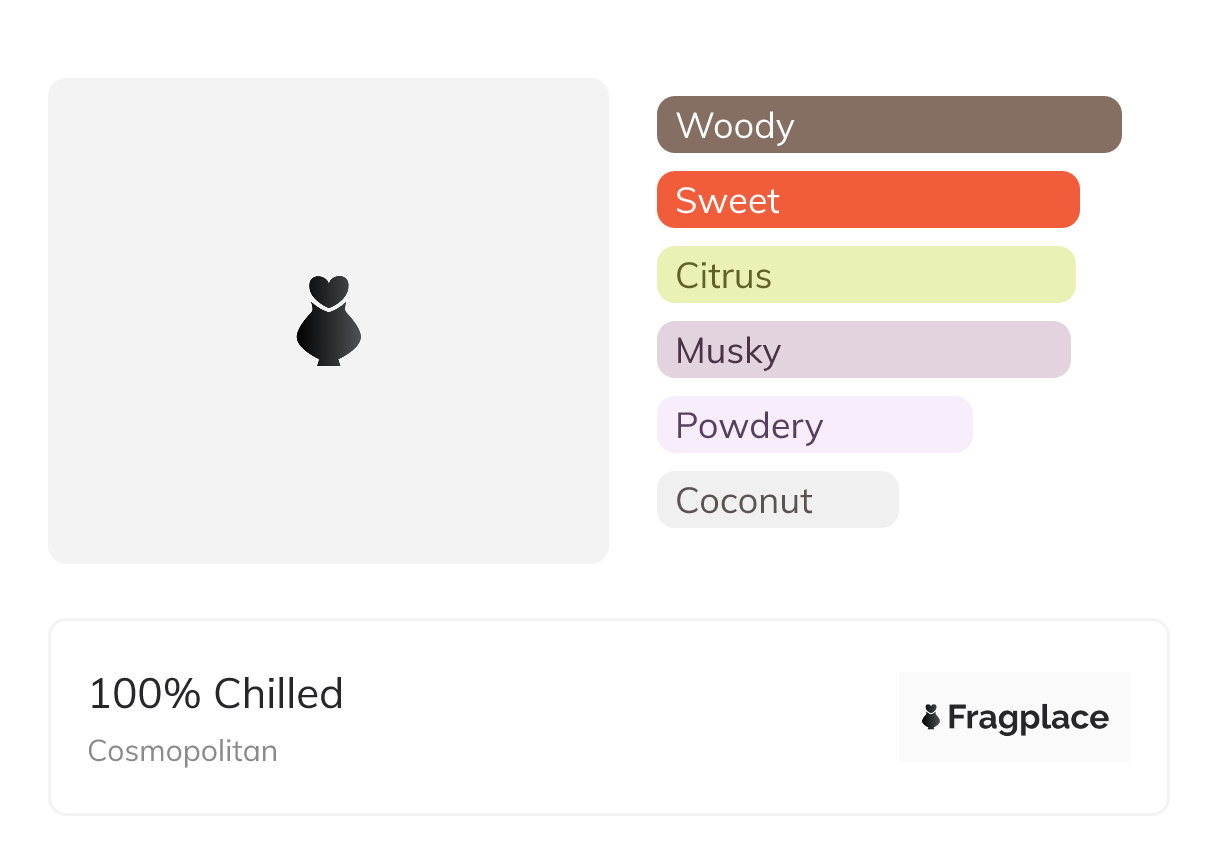Click the Fragplace logo badge
The width and height of the screenshot is (1218, 864).
(1015, 717)
